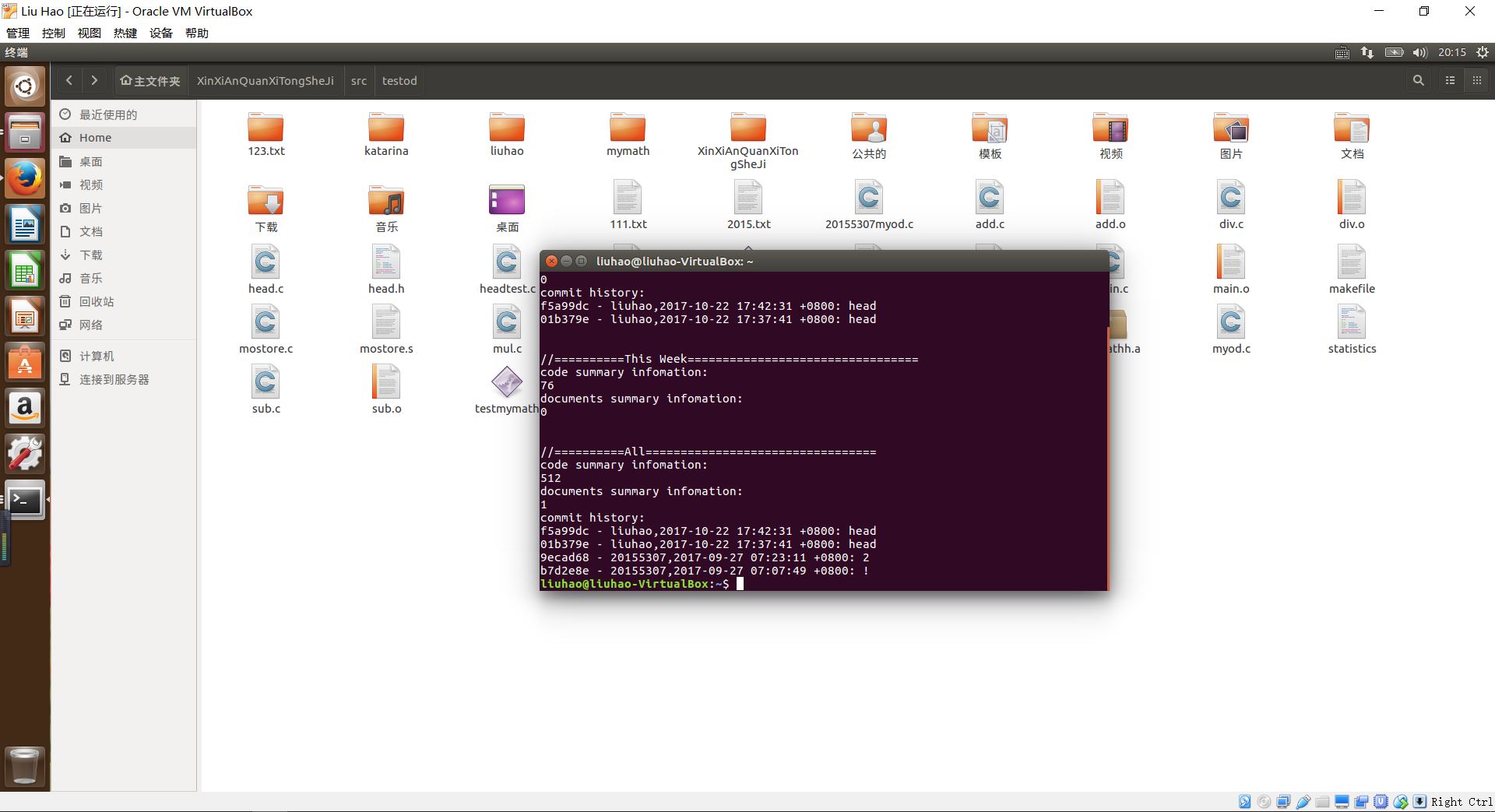Click VirtualBox mouse integration status icon
The height and width of the screenshot is (812, 1495).
[1400, 801]
